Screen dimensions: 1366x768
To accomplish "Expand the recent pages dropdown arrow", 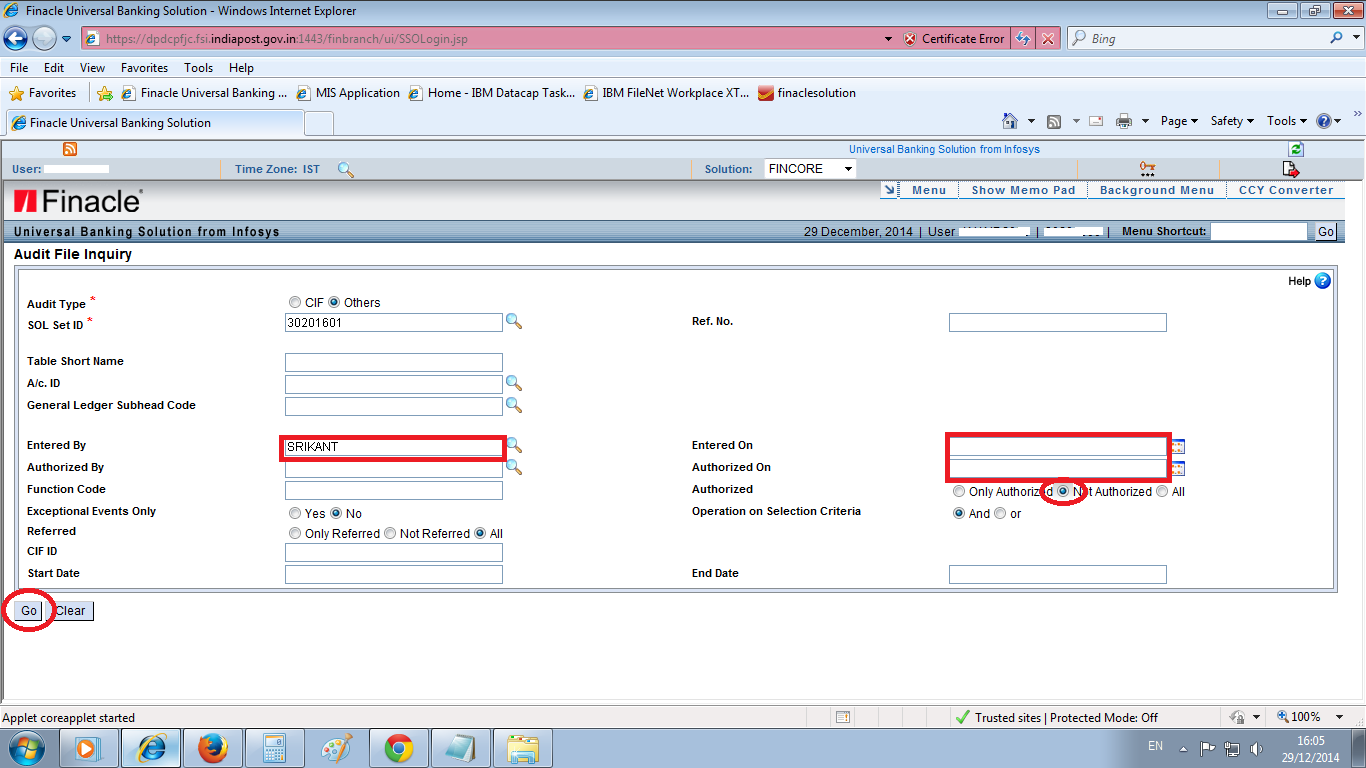I will coord(66,39).
